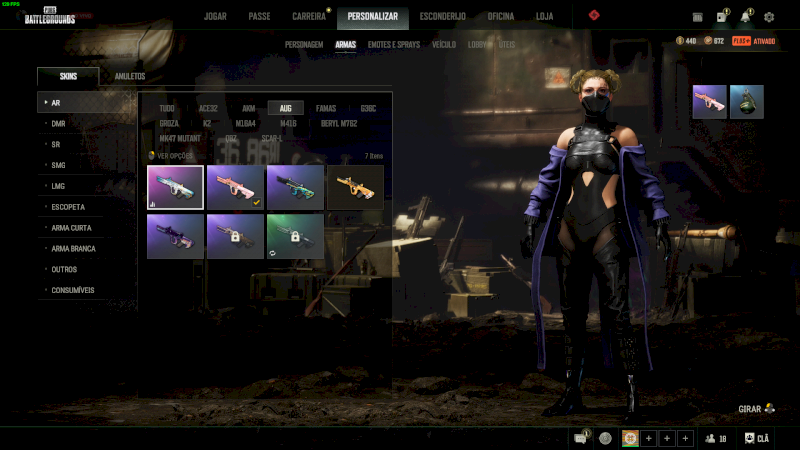Click the lock on brown AUG skin
This screenshot has height=450, width=800.
pyautogui.click(x=235, y=237)
